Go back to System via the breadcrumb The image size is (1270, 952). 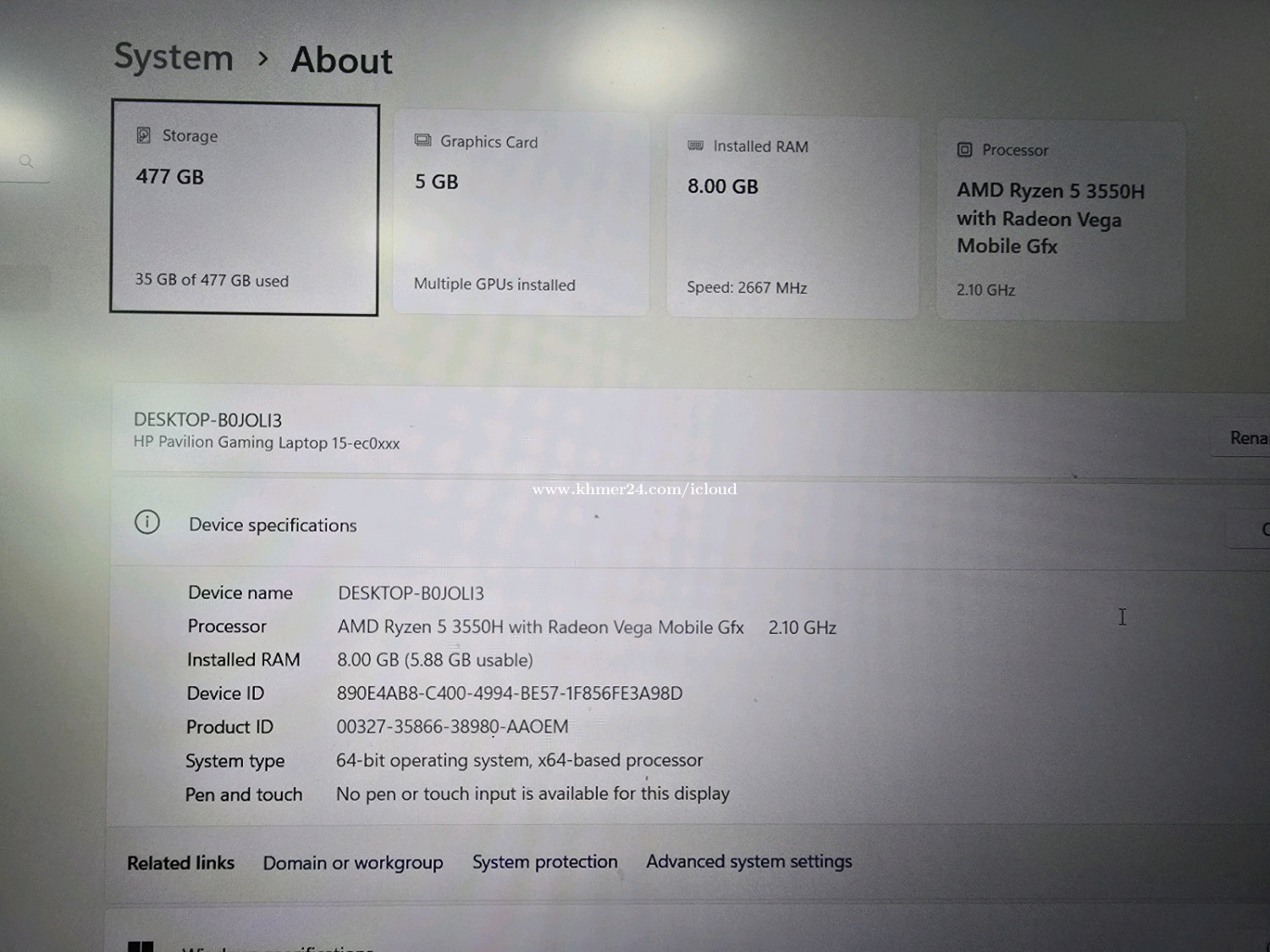174,58
